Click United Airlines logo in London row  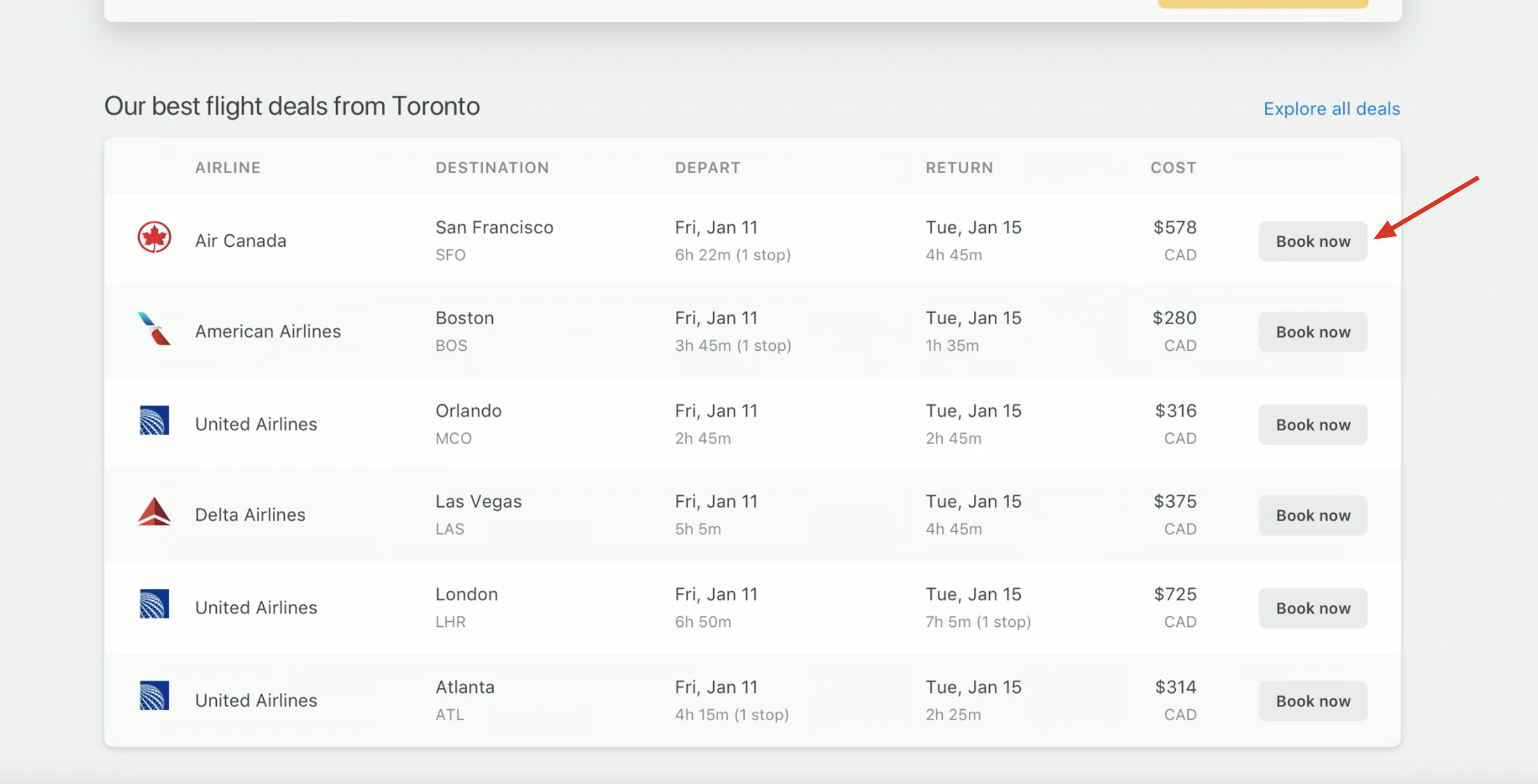tap(154, 604)
